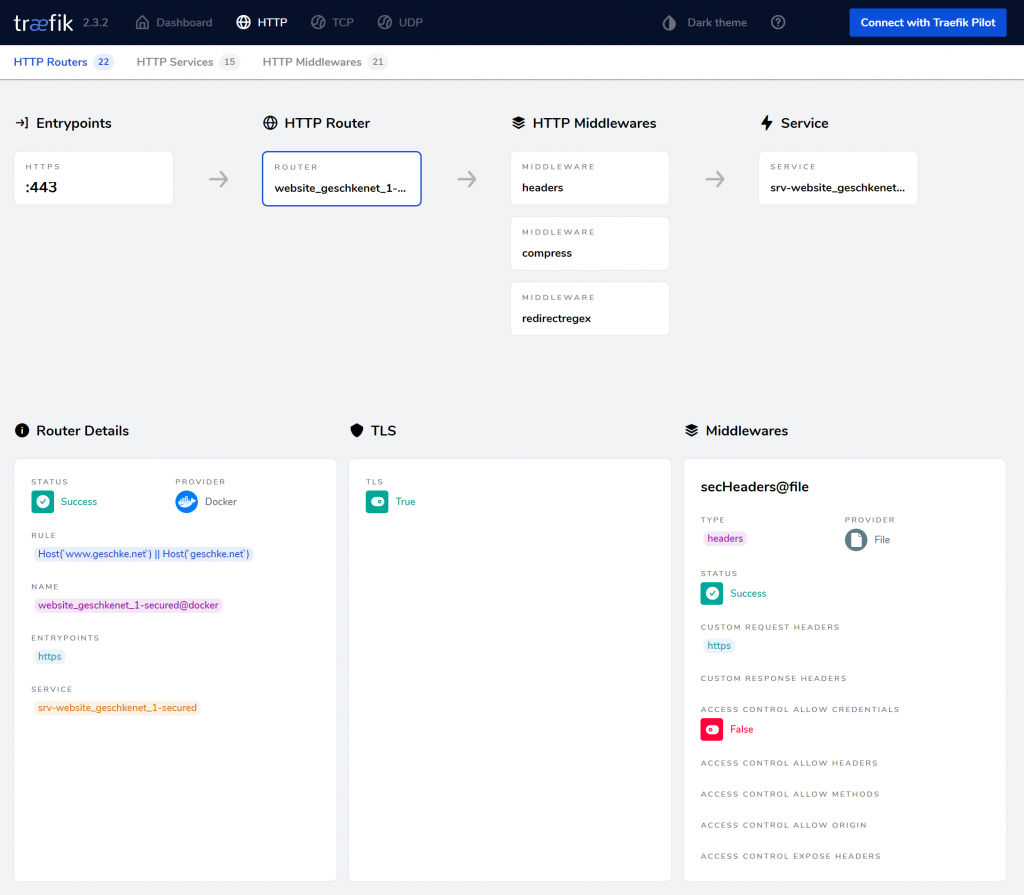
Task: Switch to the HTTP Middlewares tab
Action: click(313, 61)
